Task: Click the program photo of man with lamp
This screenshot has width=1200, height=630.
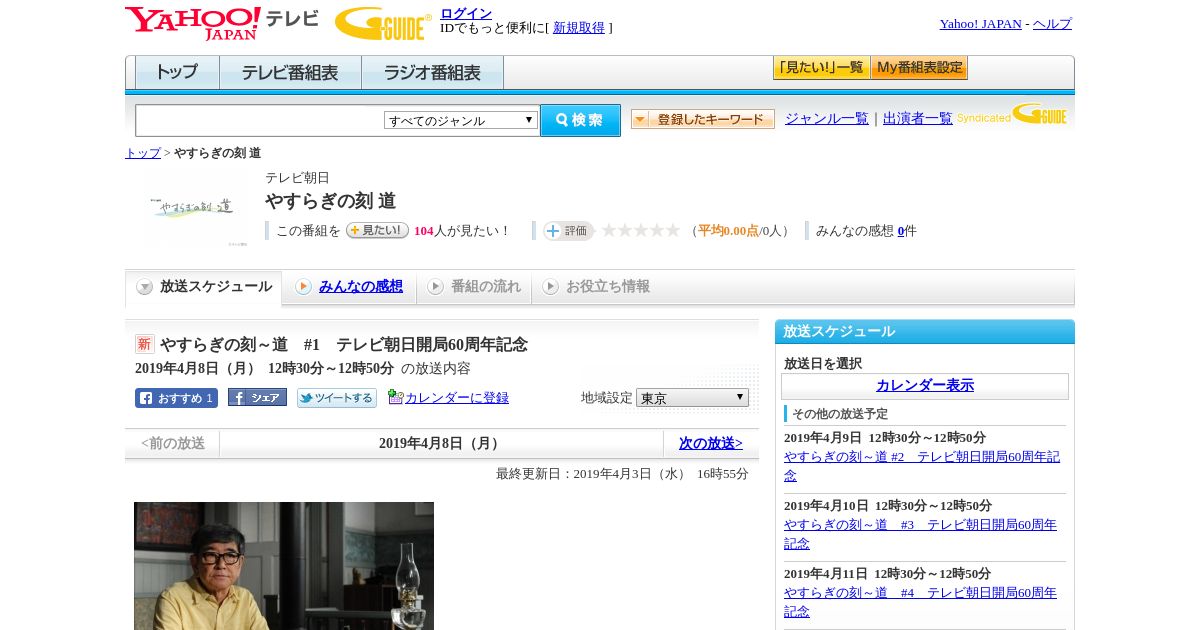Action: point(284,566)
